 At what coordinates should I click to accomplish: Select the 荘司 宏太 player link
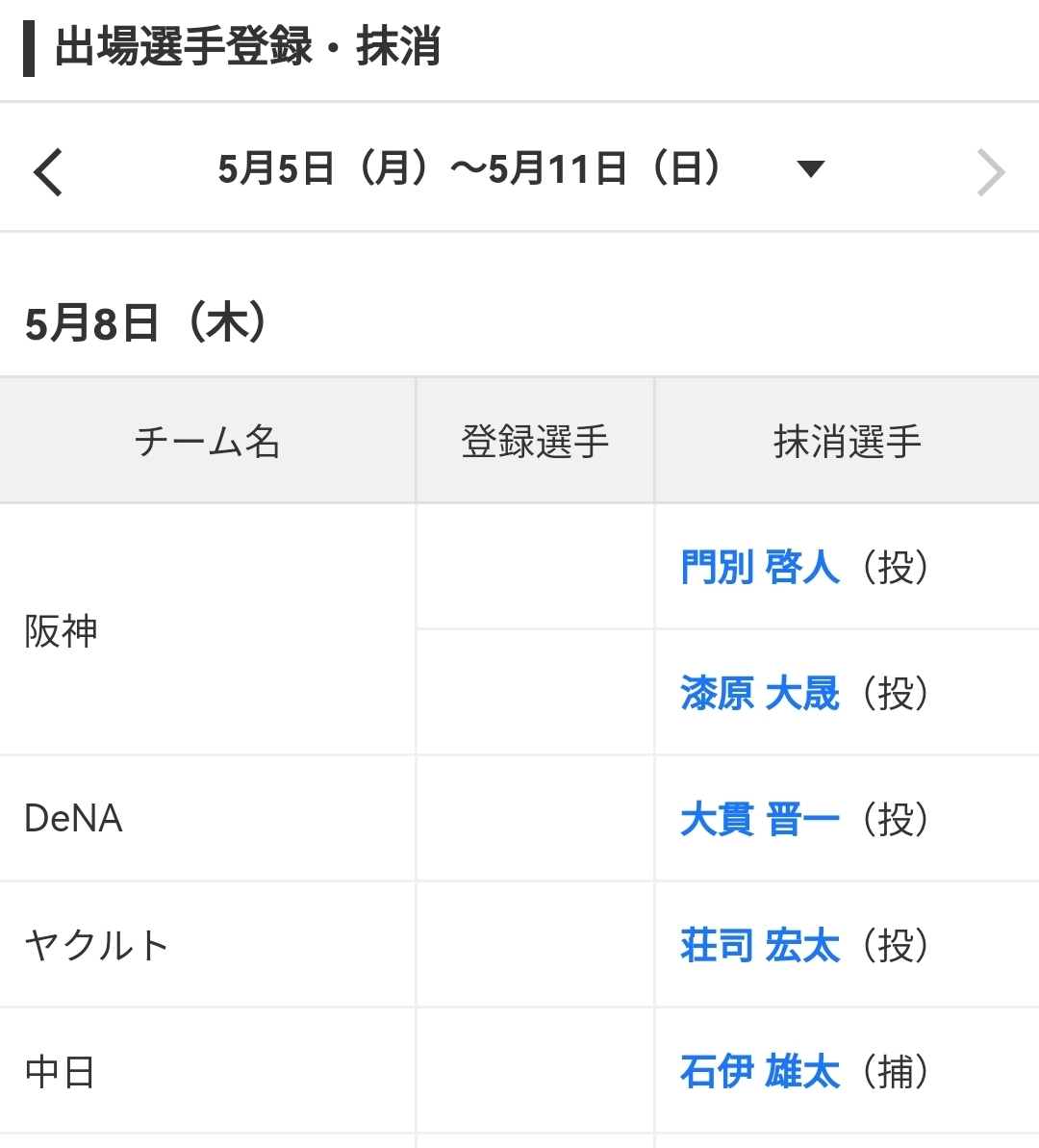click(759, 945)
